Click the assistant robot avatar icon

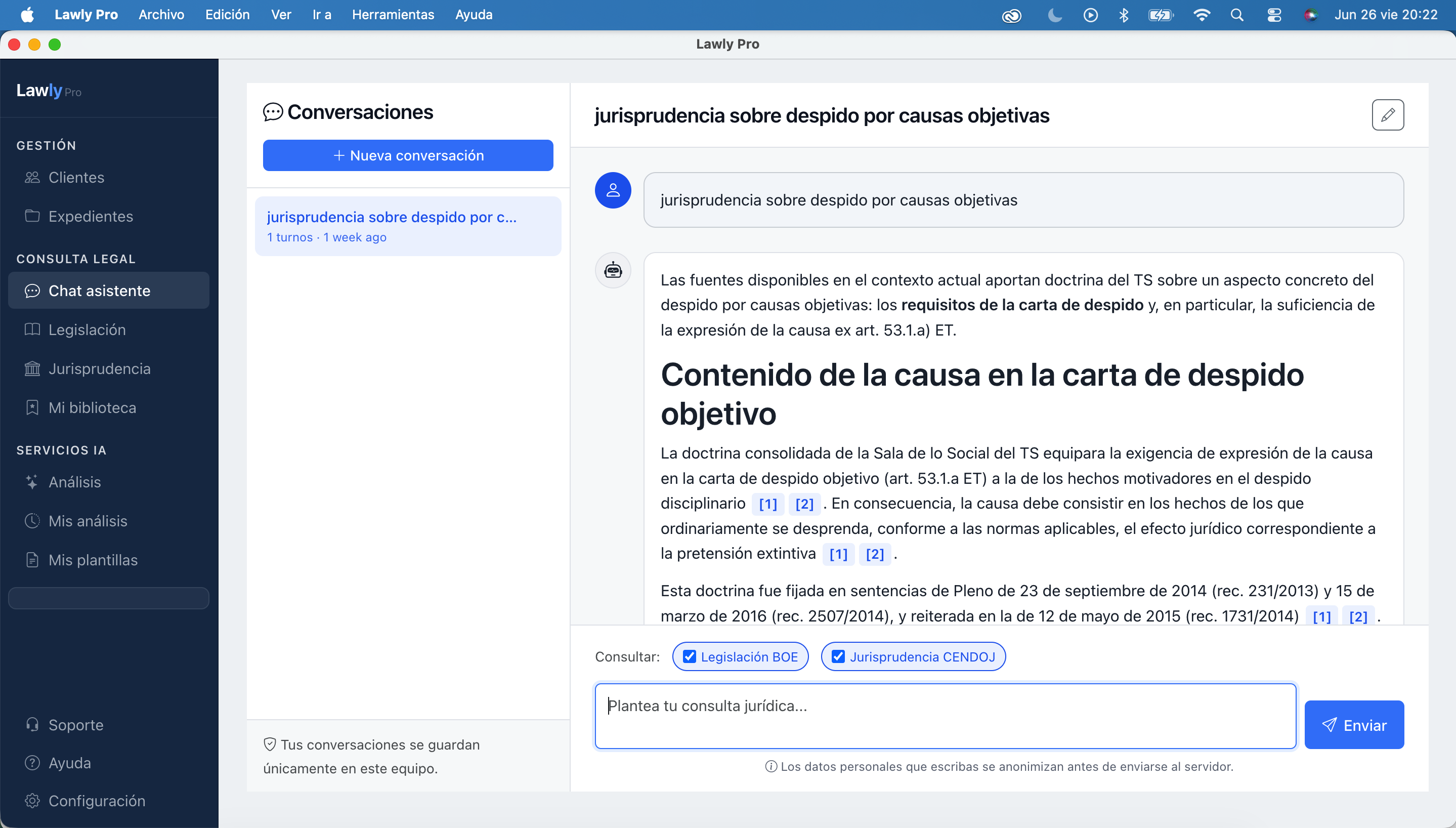point(613,270)
